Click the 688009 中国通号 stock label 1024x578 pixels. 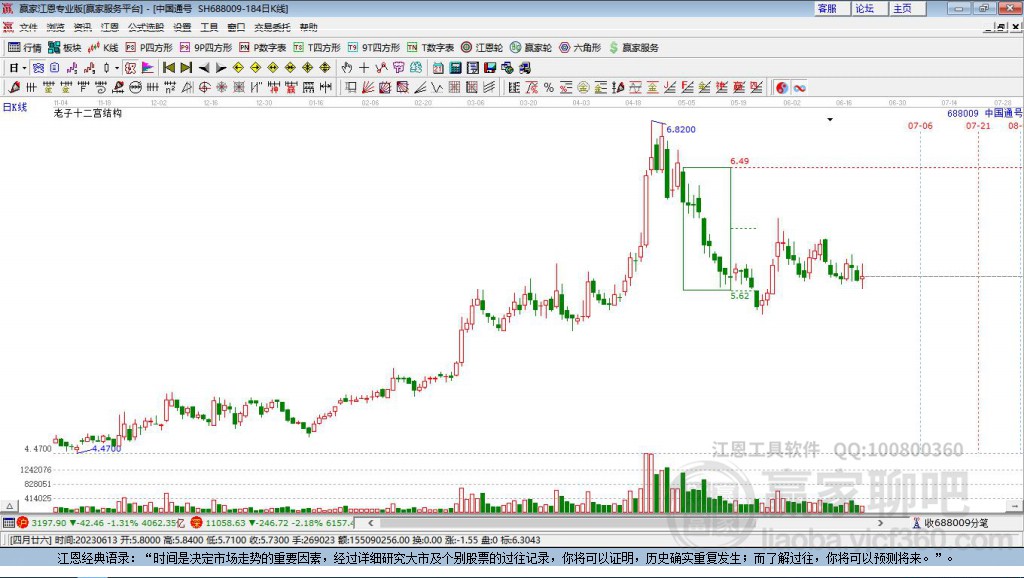[985, 113]
